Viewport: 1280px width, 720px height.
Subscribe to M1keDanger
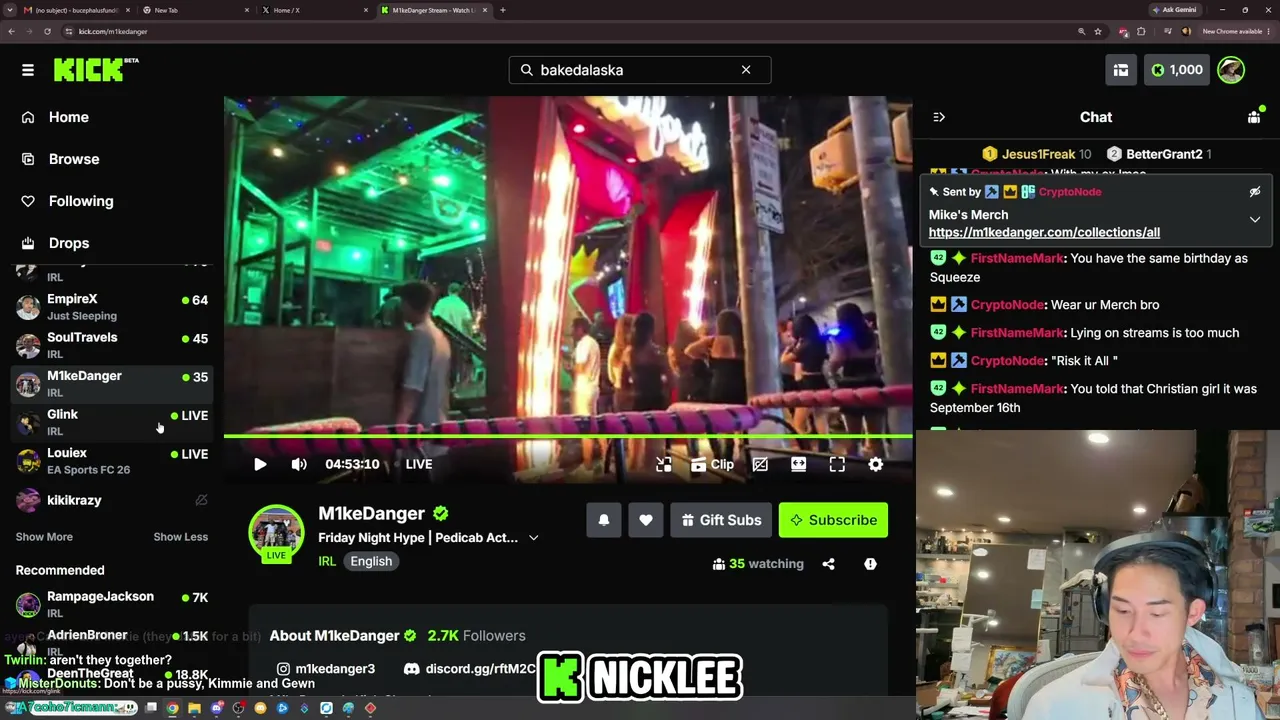pos(833,520)
